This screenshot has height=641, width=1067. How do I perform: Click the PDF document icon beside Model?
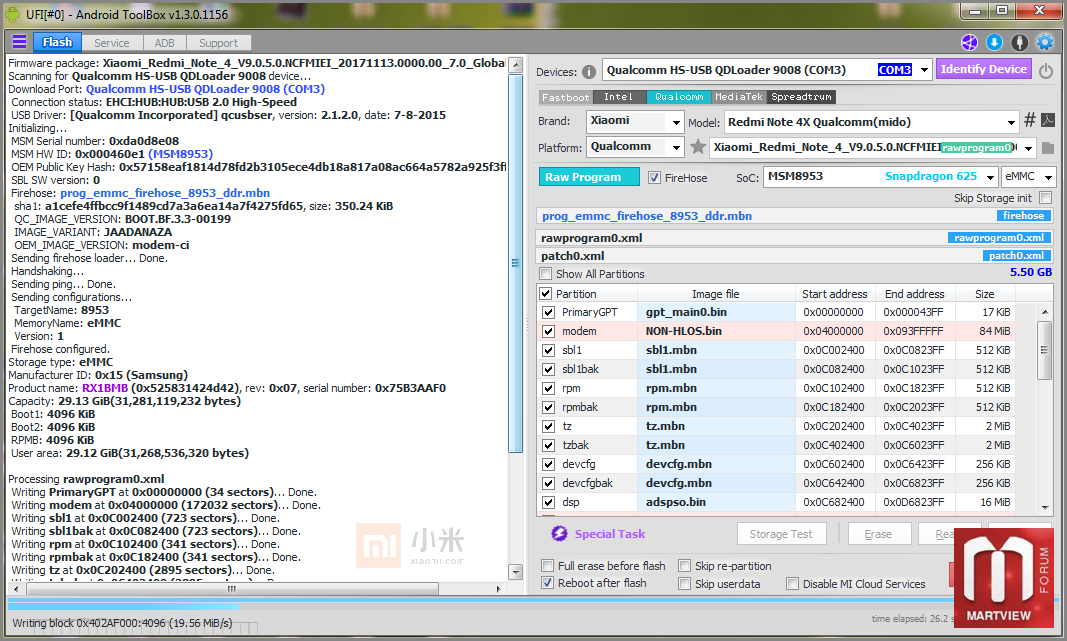pyautogui.click(x=1048, y=120)
